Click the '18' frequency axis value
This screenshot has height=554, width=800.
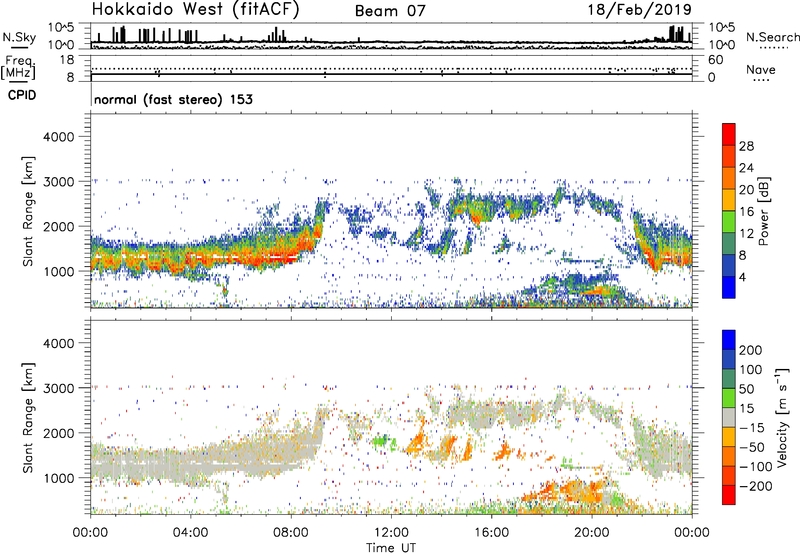67,60
